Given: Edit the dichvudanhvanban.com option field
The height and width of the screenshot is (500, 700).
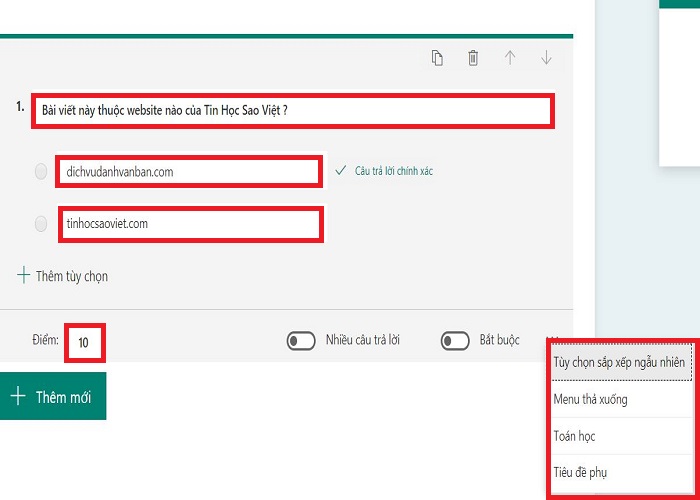Looking at the screenshot, I should point(189,171).
